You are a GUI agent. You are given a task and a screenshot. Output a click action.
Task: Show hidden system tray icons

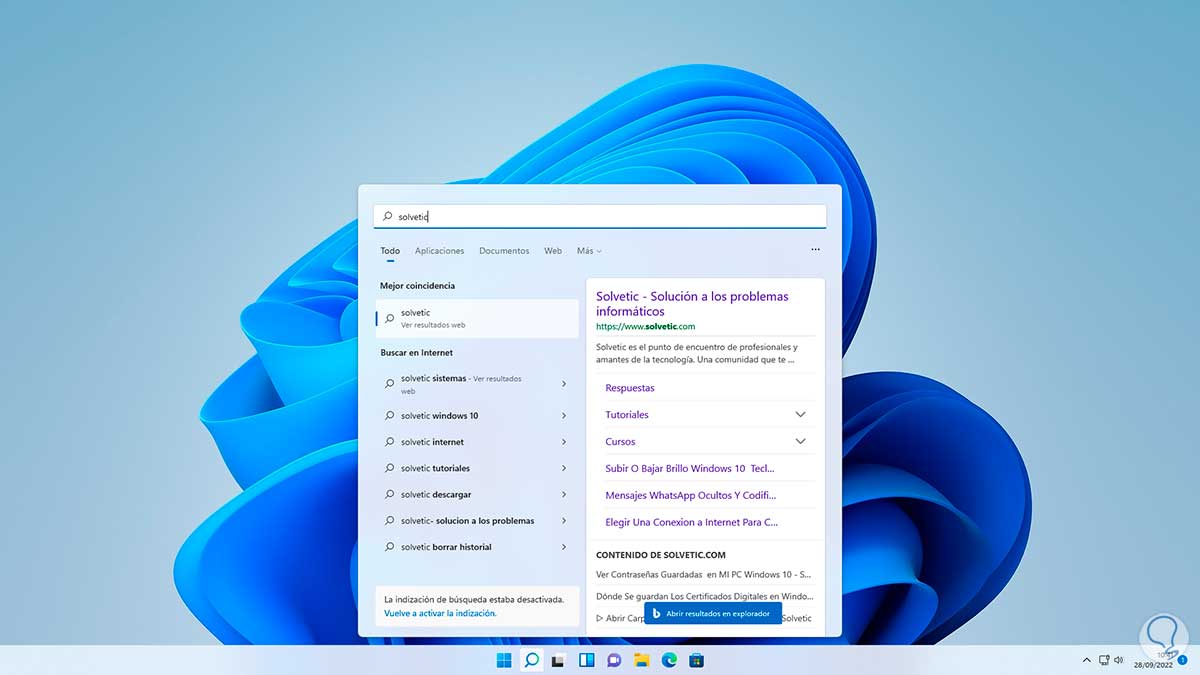tap(1087, 661)
